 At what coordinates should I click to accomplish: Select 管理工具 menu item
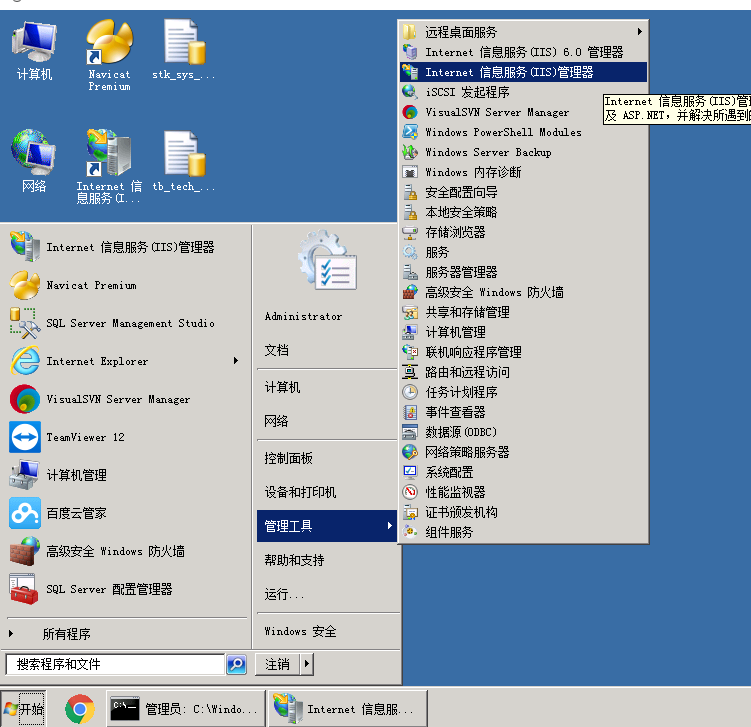[327, 526]
